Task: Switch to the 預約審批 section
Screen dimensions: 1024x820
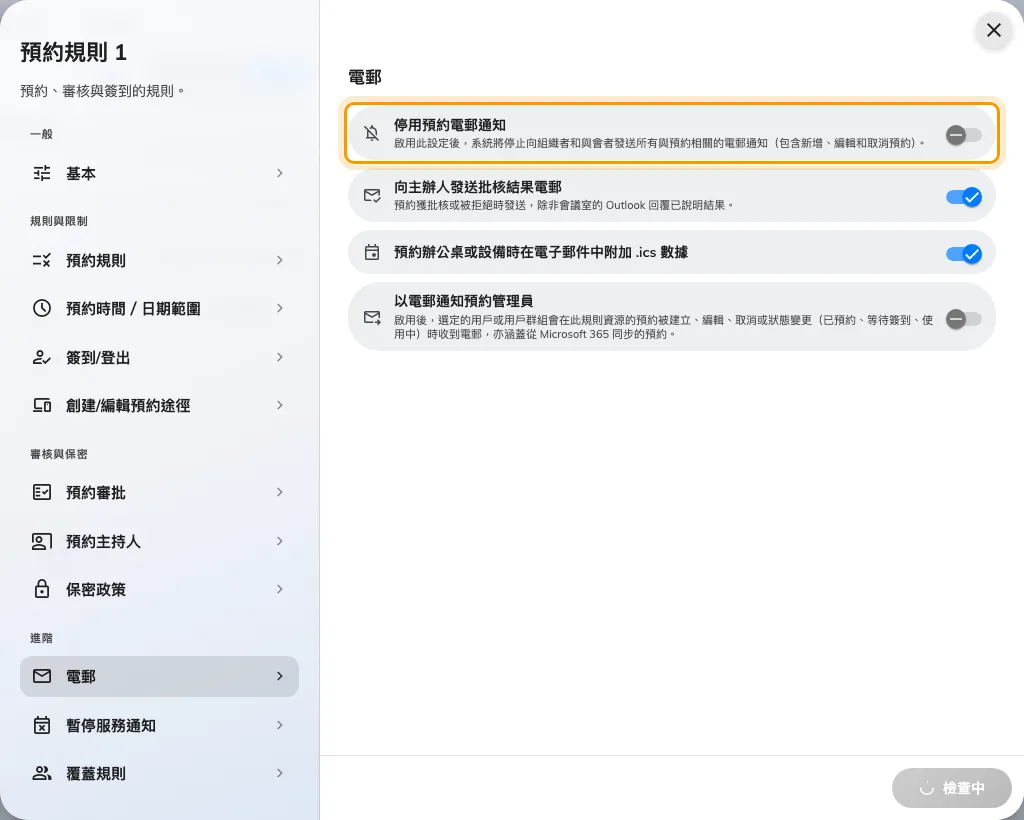Action: (159, 492)
